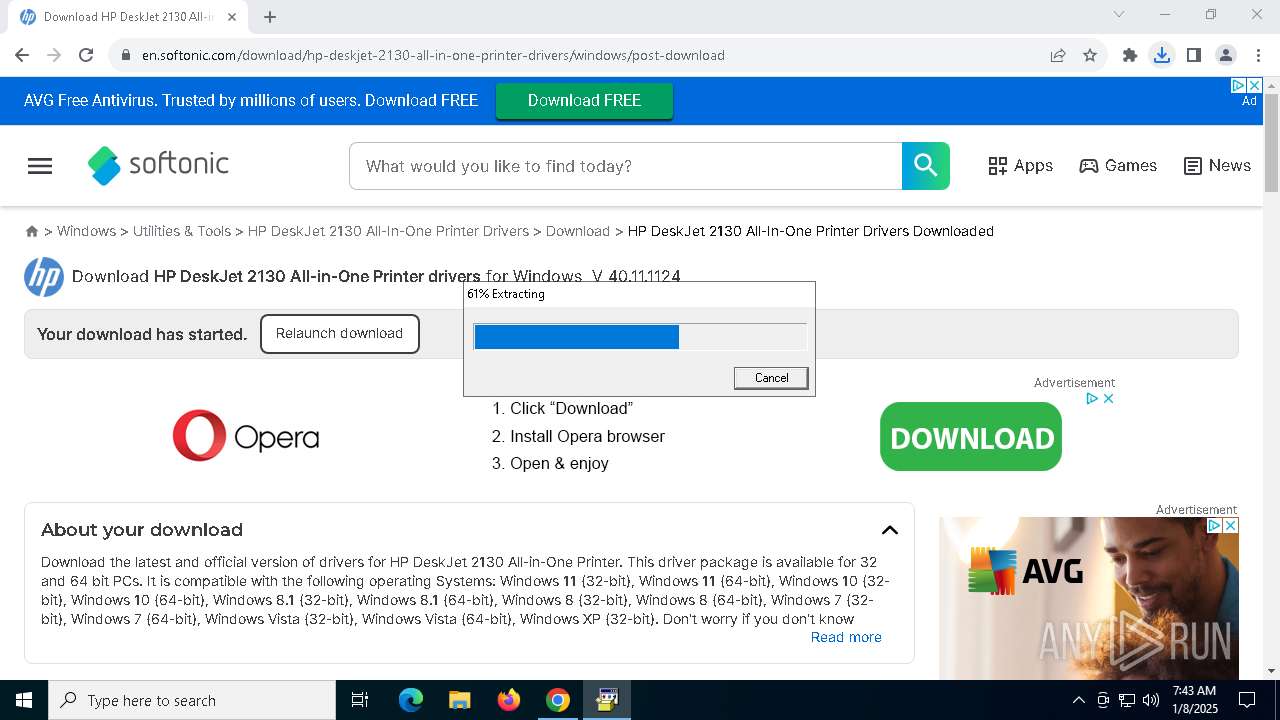Share this page icon in address bar

(x=1058, y=55)
